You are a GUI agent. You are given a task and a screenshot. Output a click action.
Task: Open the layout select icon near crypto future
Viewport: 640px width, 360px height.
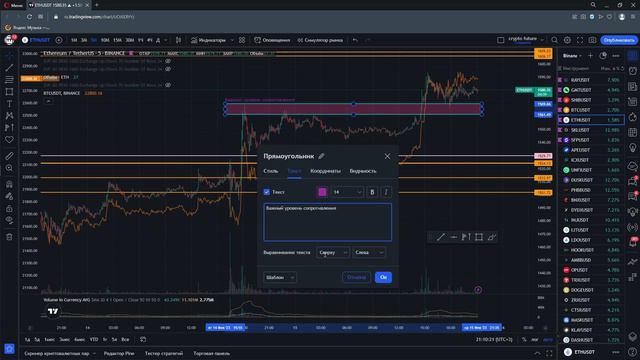pos(501,40)
